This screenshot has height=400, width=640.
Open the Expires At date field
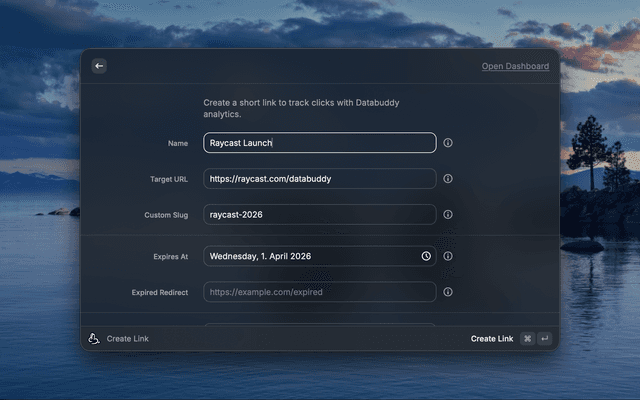[x=310, y=256]
